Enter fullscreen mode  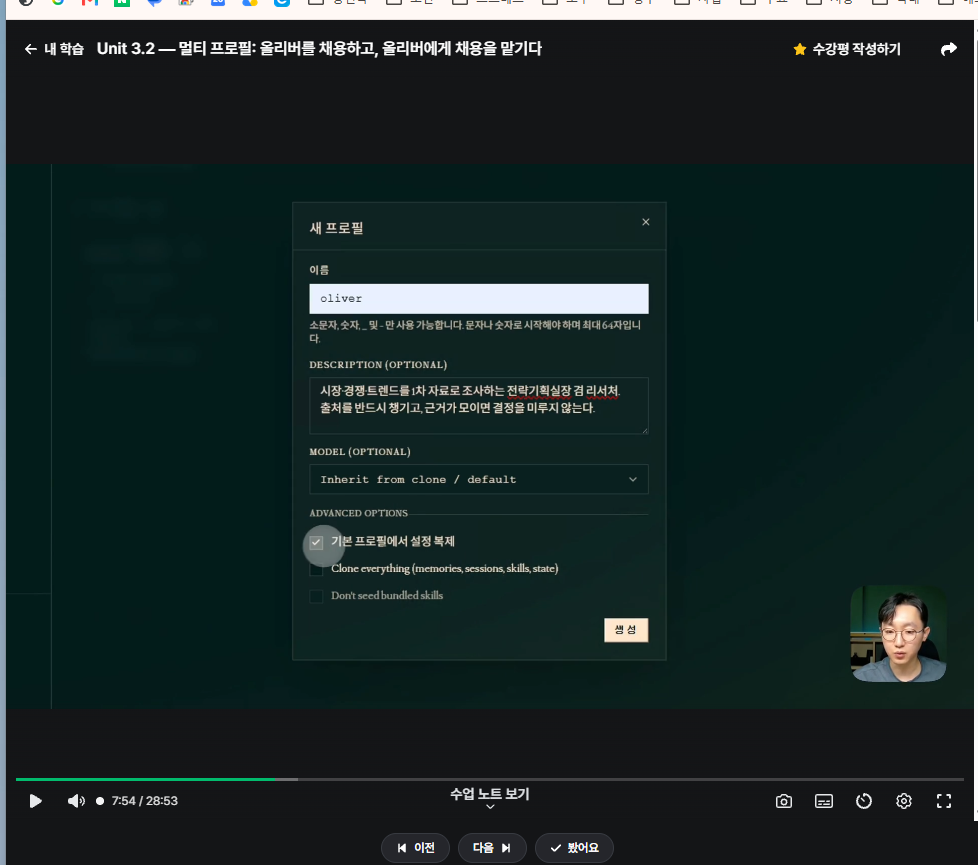pos(944,801)
